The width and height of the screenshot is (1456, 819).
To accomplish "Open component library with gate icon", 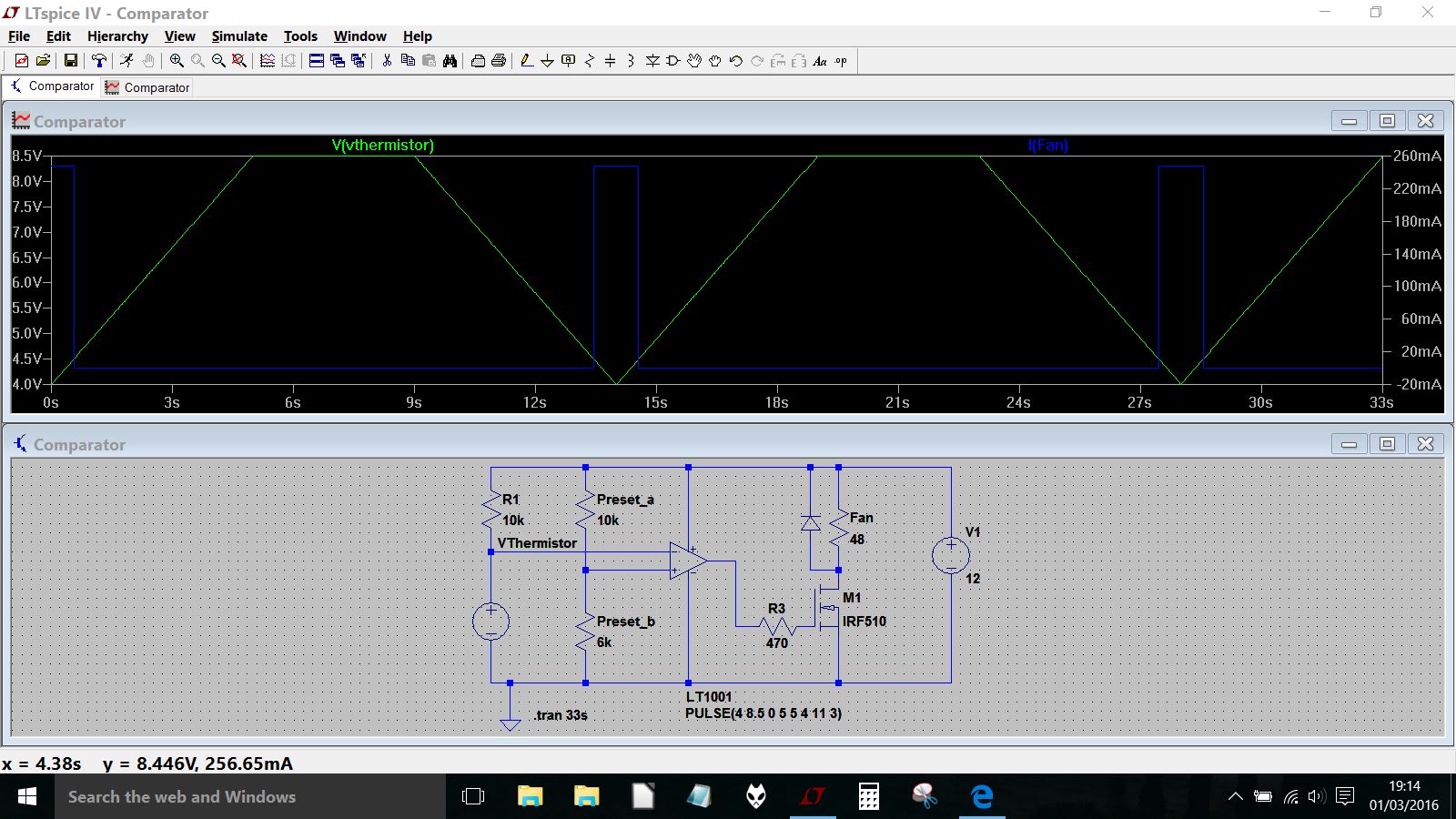I will [673, 61].
